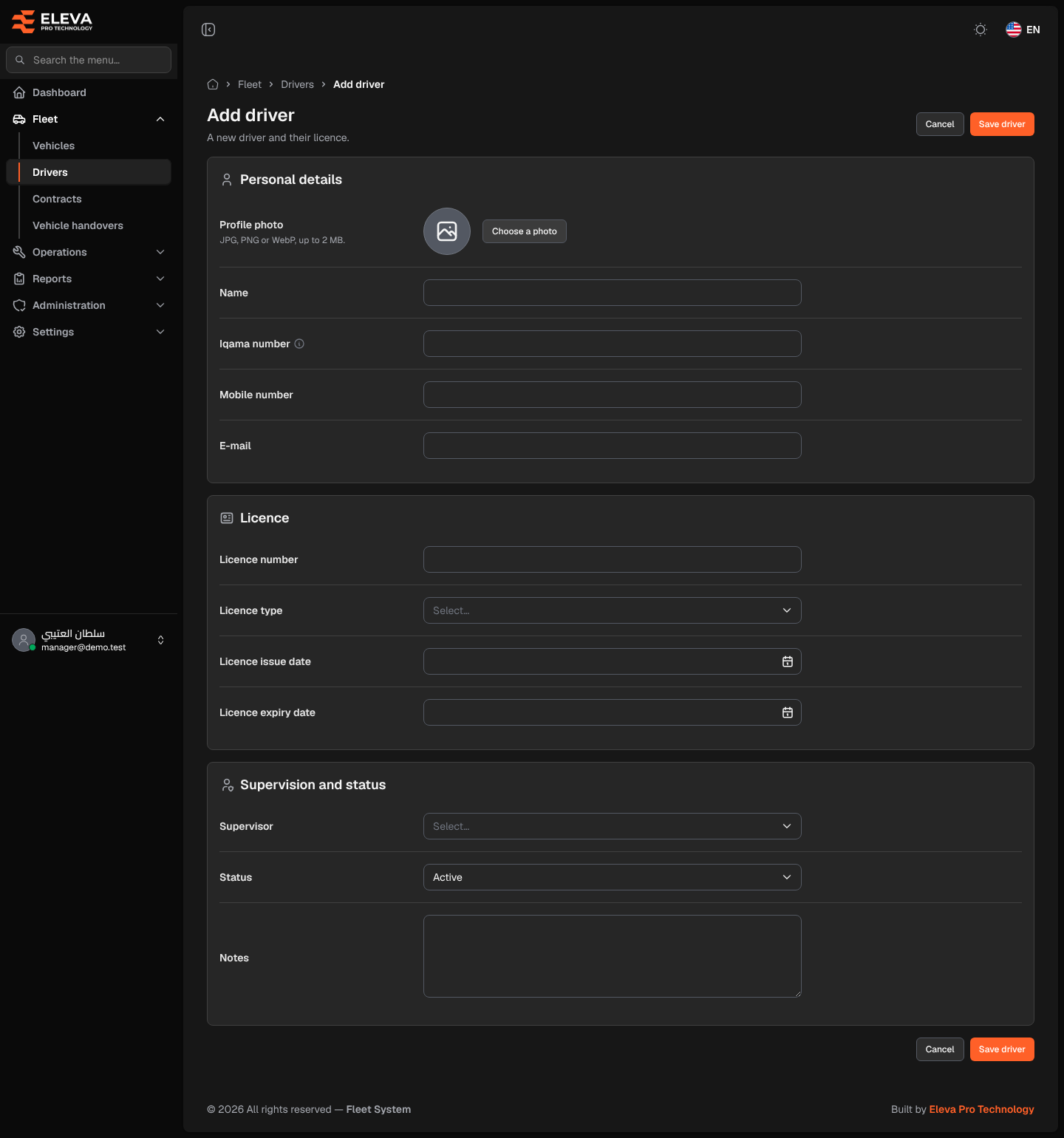Click the bottom Cancel button
The width and height of the screenshot is (1064, 1138).
940,1049
